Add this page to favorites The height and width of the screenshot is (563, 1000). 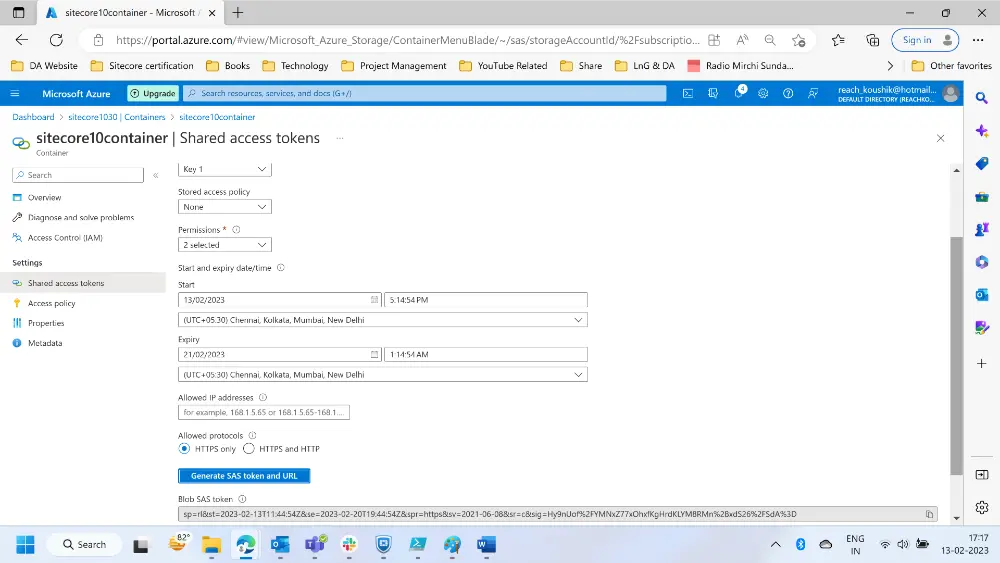point(798,40)
